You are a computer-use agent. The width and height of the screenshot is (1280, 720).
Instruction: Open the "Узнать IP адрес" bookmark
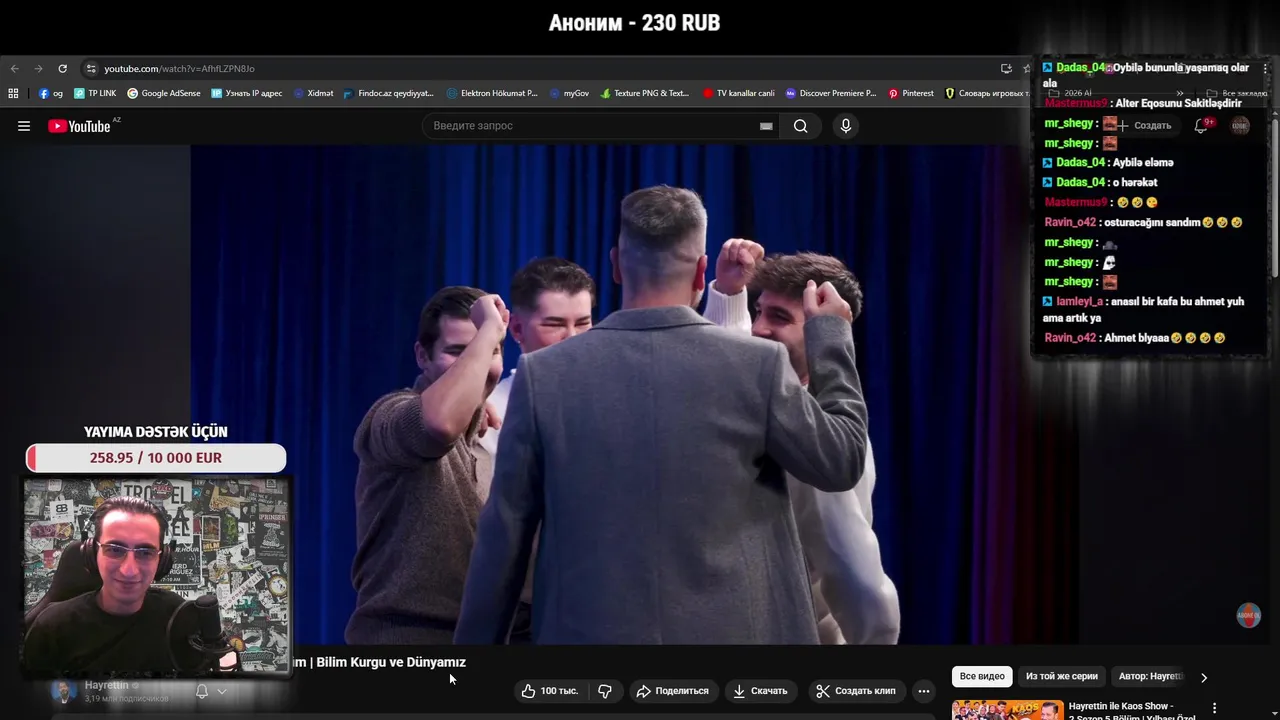point(247,93)
